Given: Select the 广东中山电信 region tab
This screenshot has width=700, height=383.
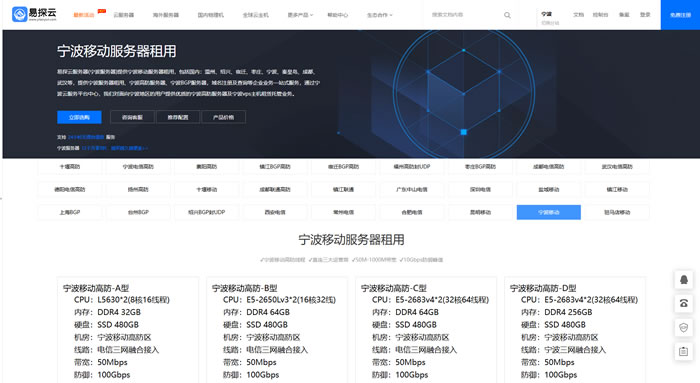Looking at the screenshot, I should (x=412, y=189).
